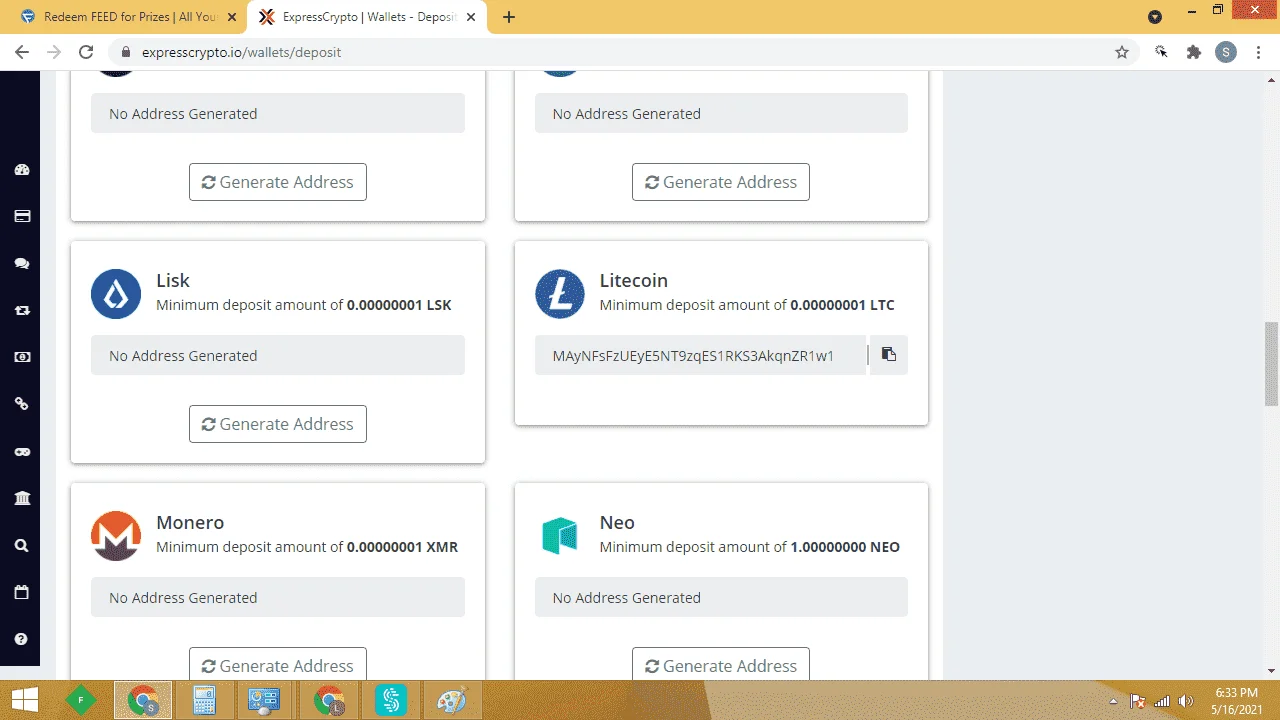Click the 'Monero' card heading
Image resolution: width=1280 pixels, height=720 pixels.
[190, 523]
